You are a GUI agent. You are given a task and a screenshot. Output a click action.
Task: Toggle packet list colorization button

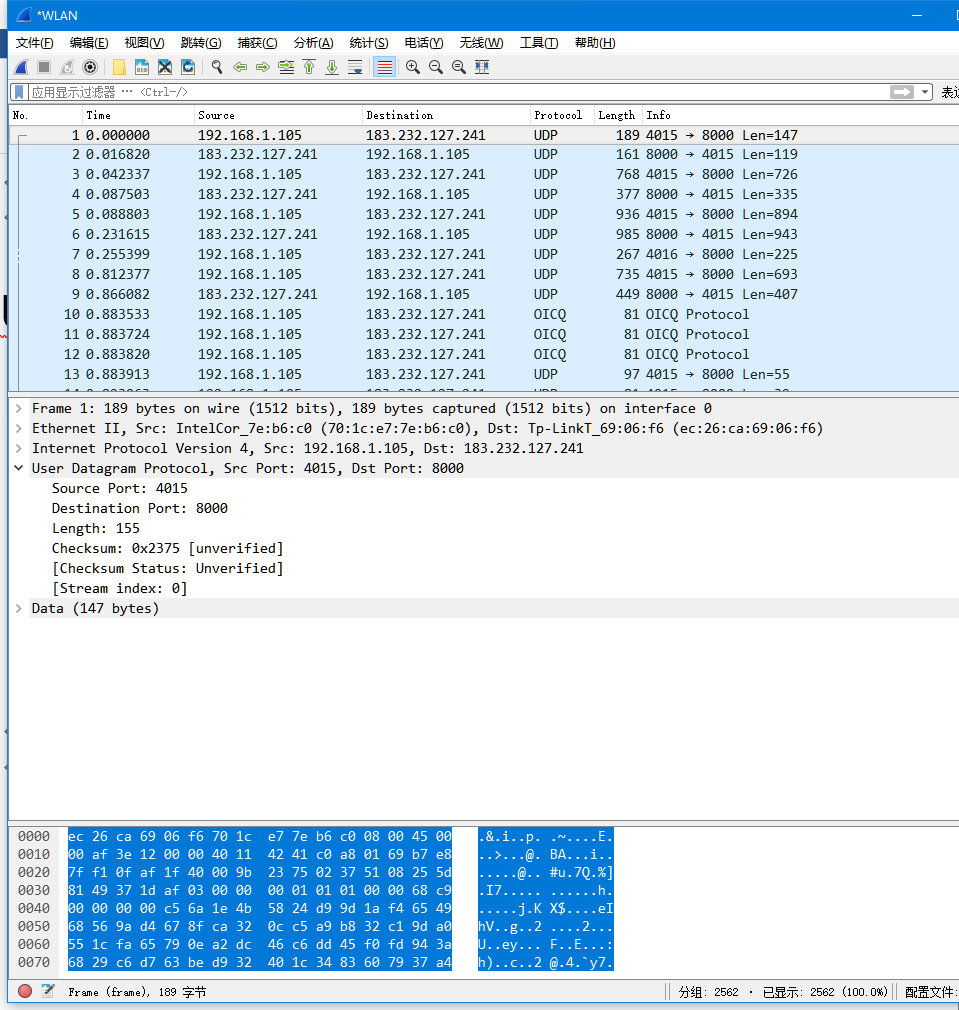click(384, 67)
